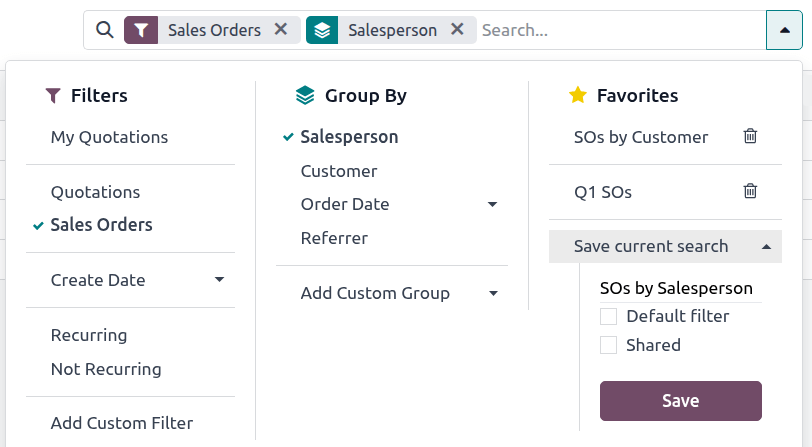Group records by Customer

coord(339,171)
